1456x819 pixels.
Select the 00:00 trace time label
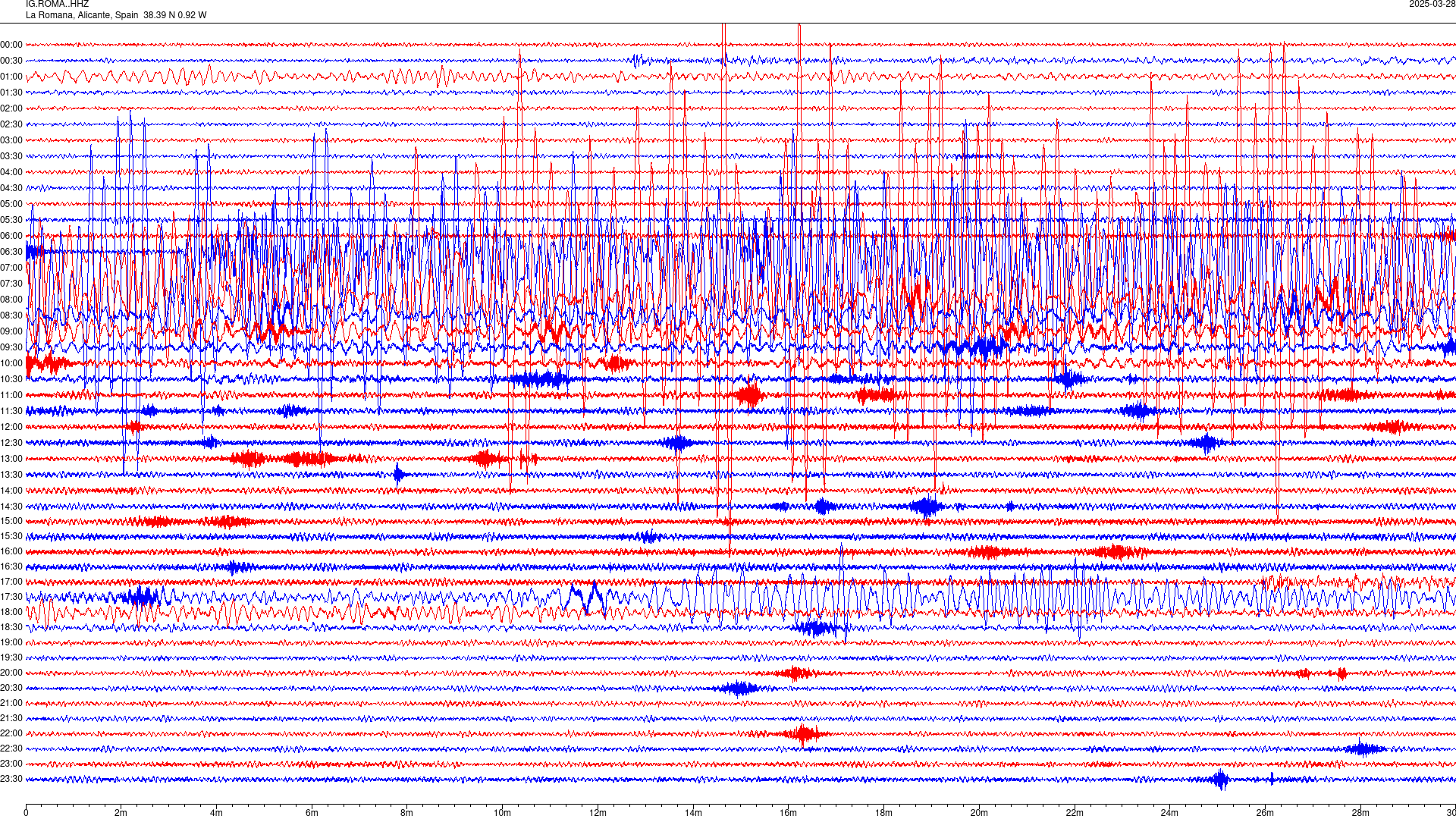tap(11, 45)
